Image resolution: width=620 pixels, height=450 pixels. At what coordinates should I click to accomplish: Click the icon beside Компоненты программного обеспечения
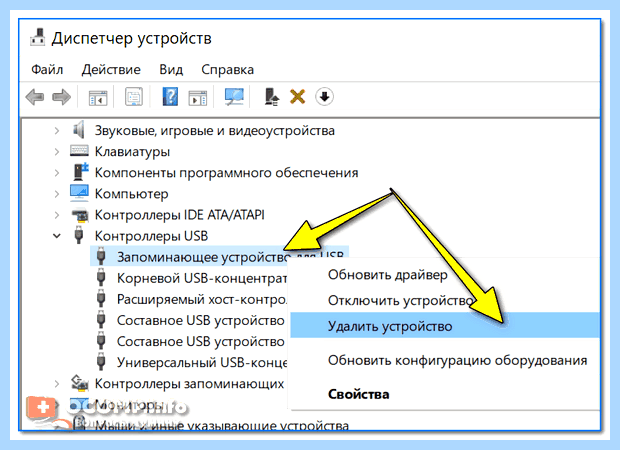click(x=80, y=172)
